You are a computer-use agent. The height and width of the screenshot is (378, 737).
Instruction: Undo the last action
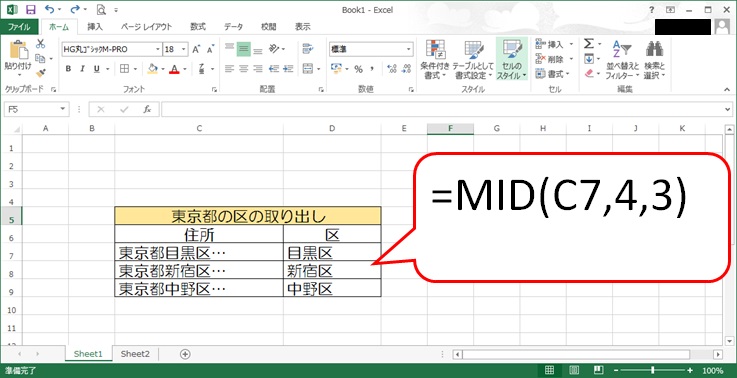tap(49, 9)
